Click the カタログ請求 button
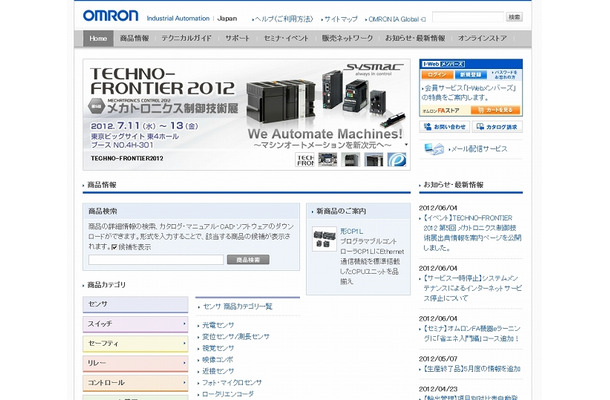This screenshot has height=400, width=610. tap(497, 127)
